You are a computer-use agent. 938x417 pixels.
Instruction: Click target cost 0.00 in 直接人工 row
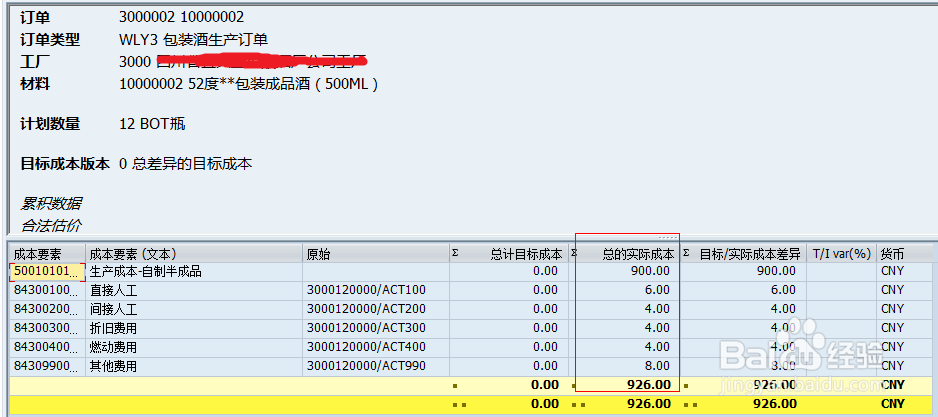[x=545, y=290]
